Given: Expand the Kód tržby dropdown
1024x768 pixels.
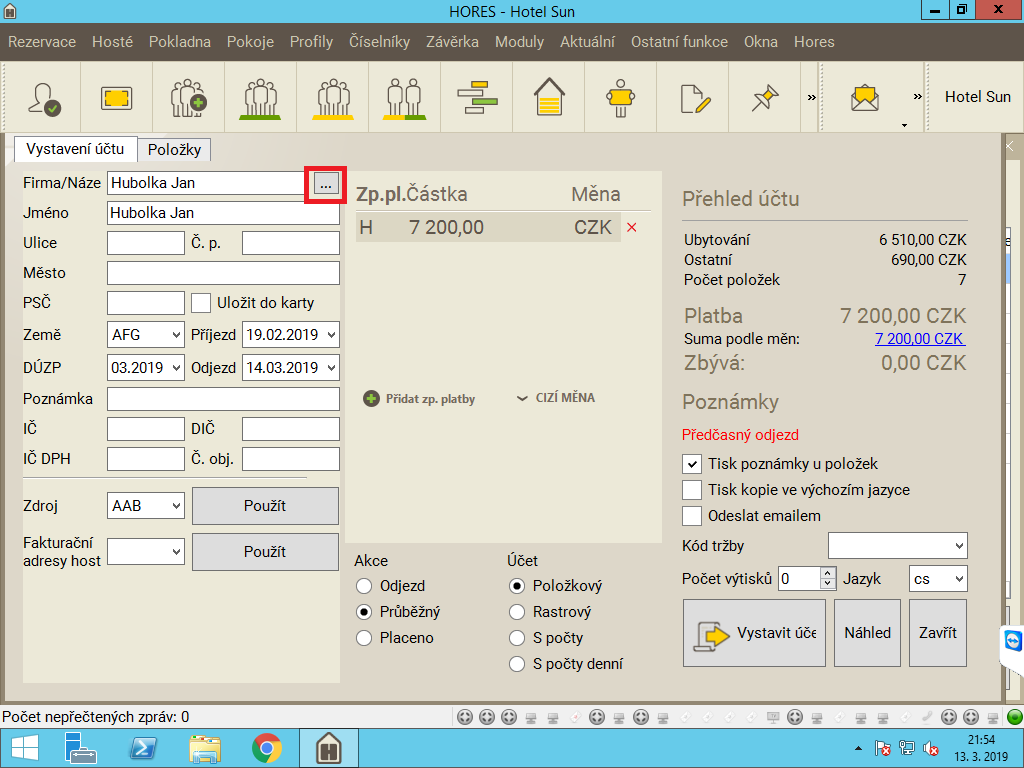Looking at the screenshot, I should point(897,546).
